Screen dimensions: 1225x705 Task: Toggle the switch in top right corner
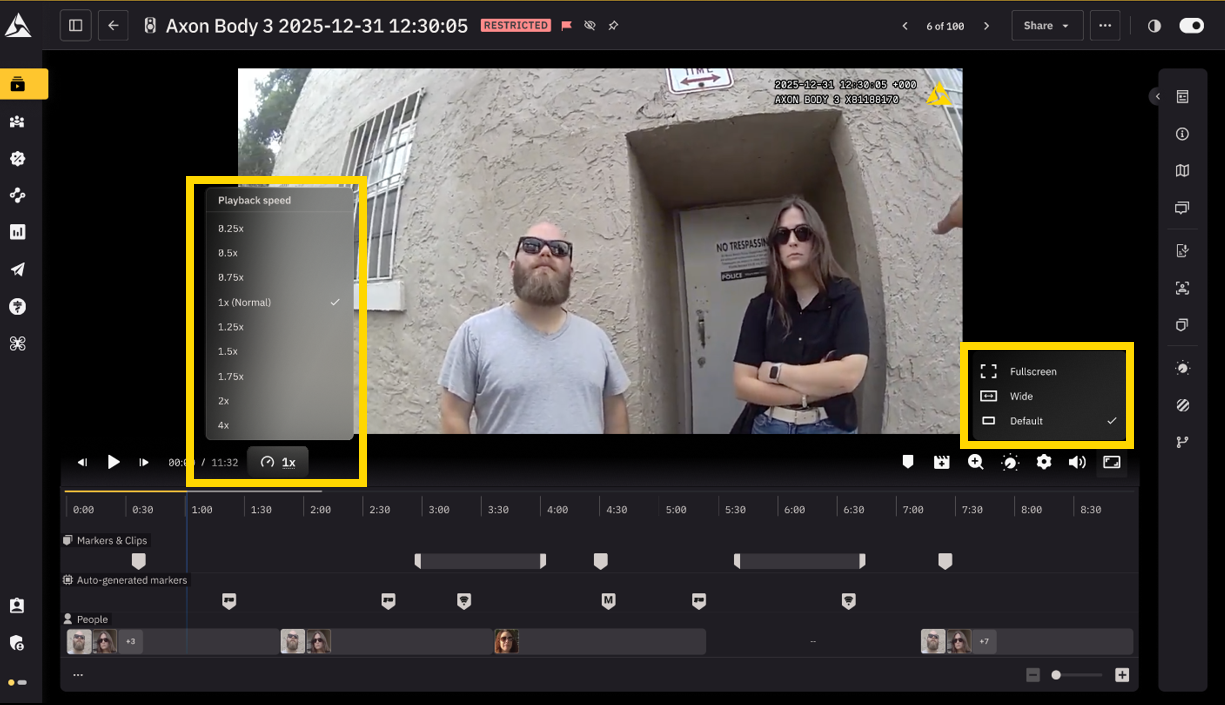coord(1191,26)
